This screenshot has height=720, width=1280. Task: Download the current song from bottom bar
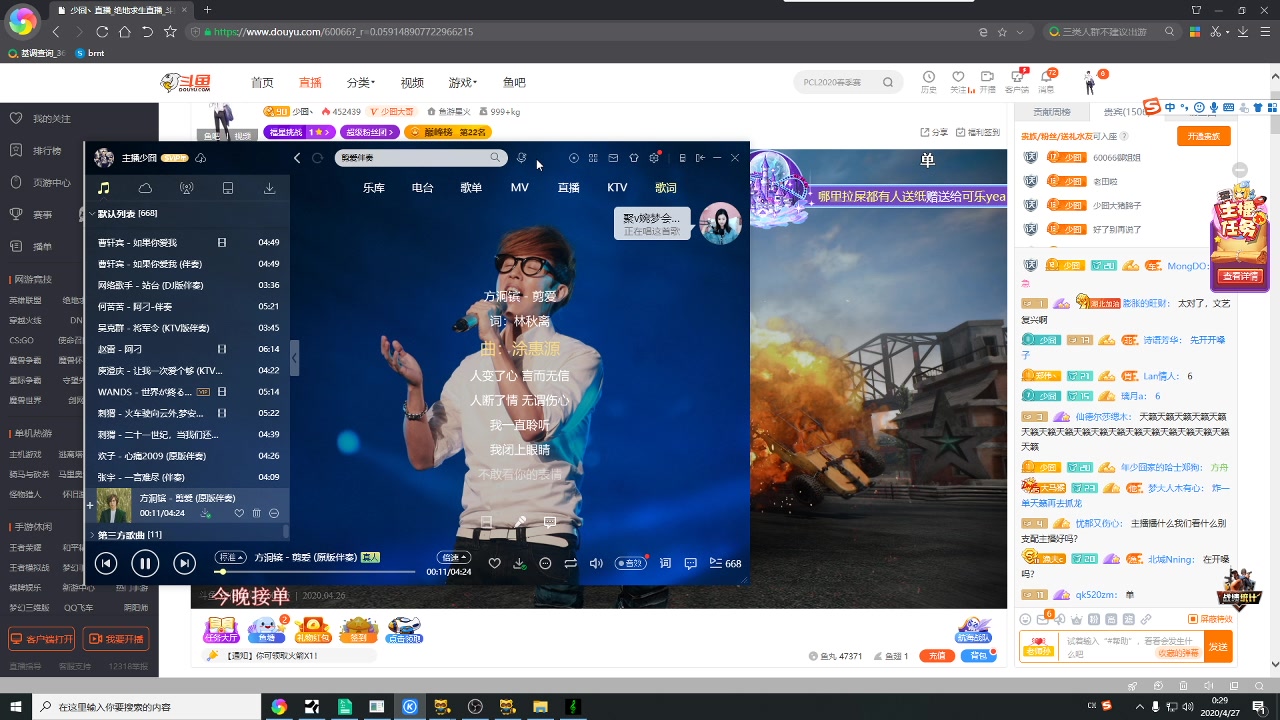coord(519,564)
